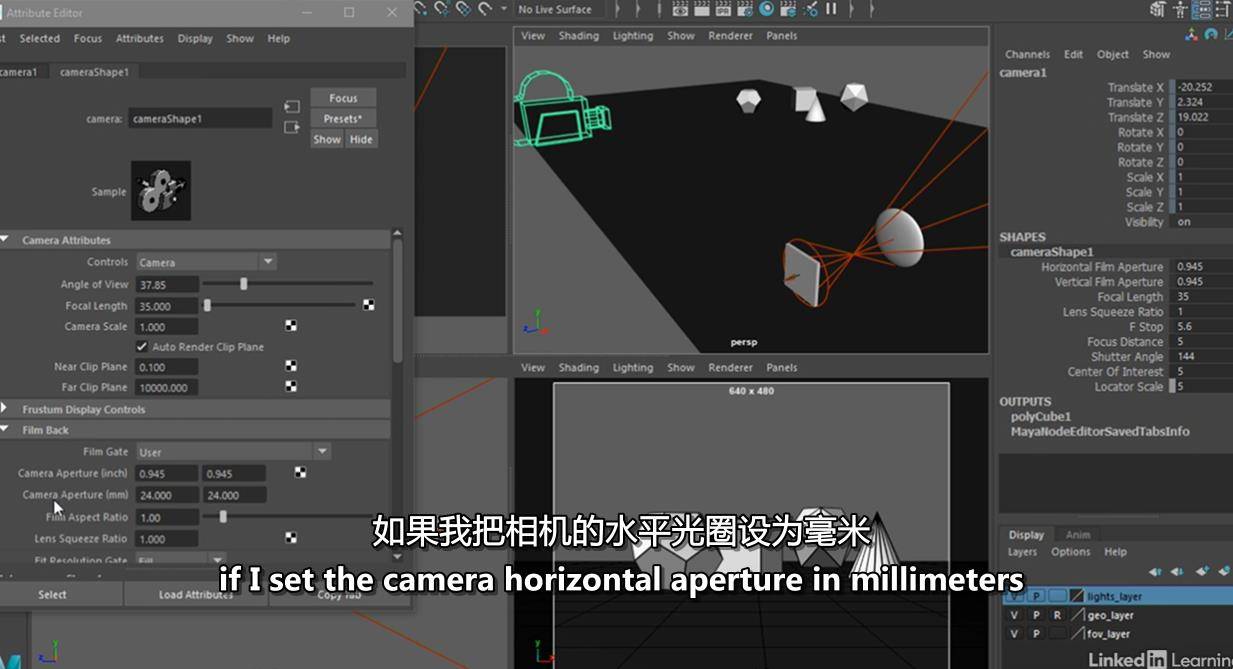
Task: Toggle Auto Render Clip Plane checkbox
Action: (x=141, y=346)
